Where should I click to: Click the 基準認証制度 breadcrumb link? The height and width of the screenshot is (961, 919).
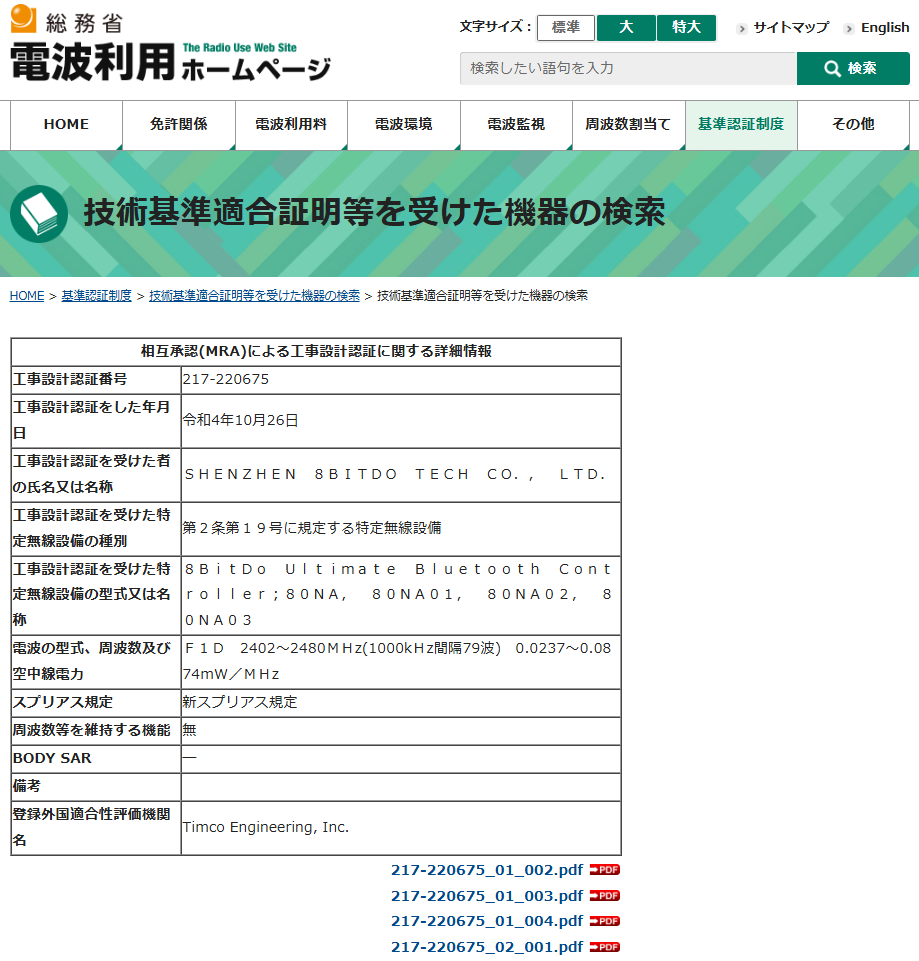(x=96, y=296)
